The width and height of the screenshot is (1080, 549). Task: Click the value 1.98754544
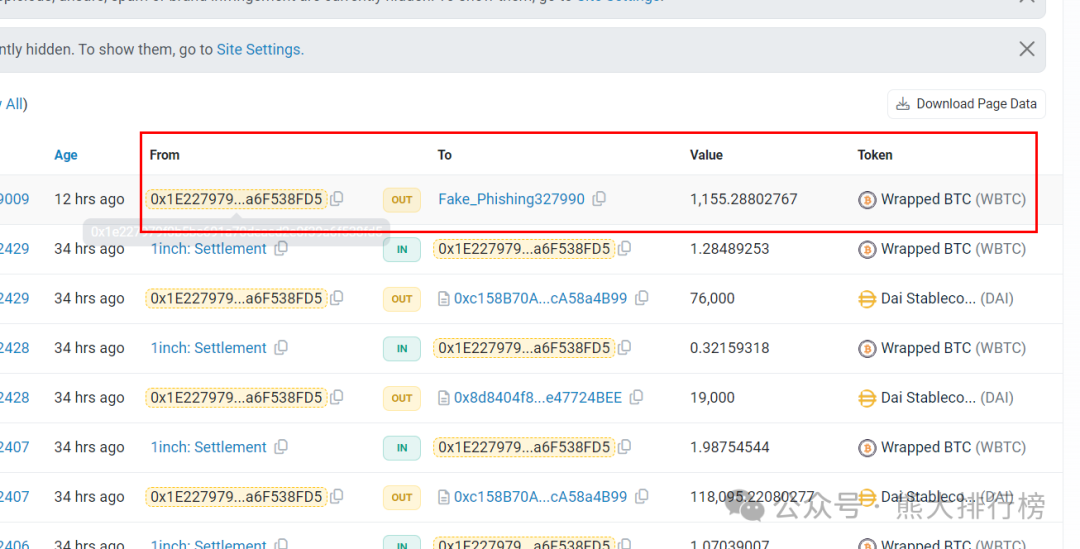tap(729, 447)
